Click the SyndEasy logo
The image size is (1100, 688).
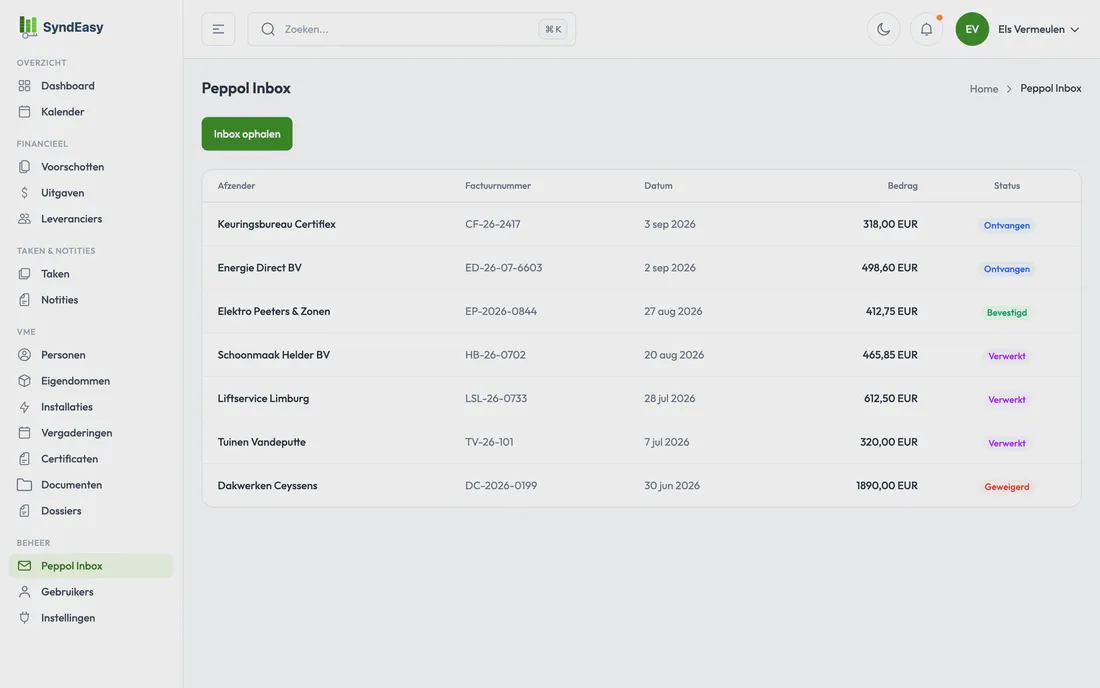tap(61, 27)
